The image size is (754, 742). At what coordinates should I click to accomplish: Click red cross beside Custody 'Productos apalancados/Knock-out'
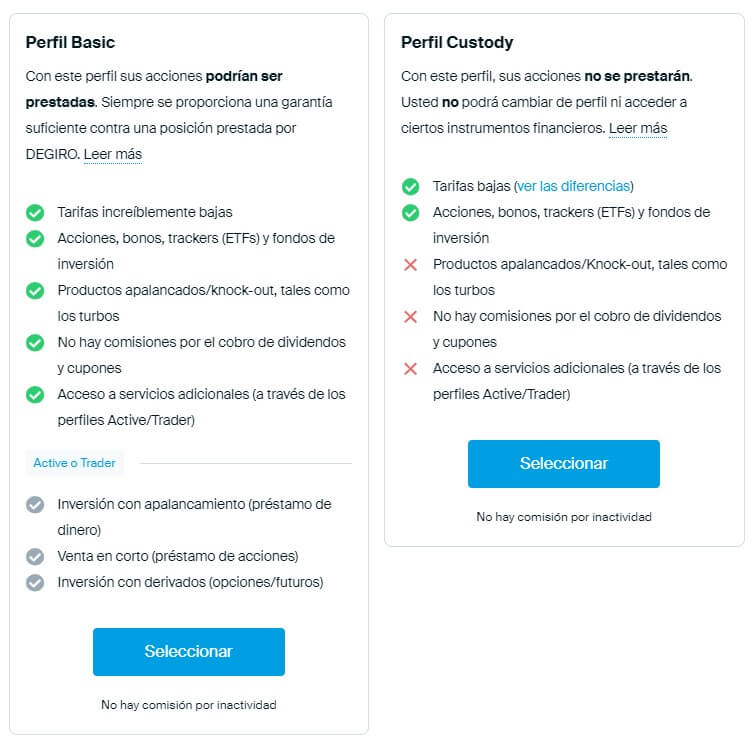click(x=410, y=264)
